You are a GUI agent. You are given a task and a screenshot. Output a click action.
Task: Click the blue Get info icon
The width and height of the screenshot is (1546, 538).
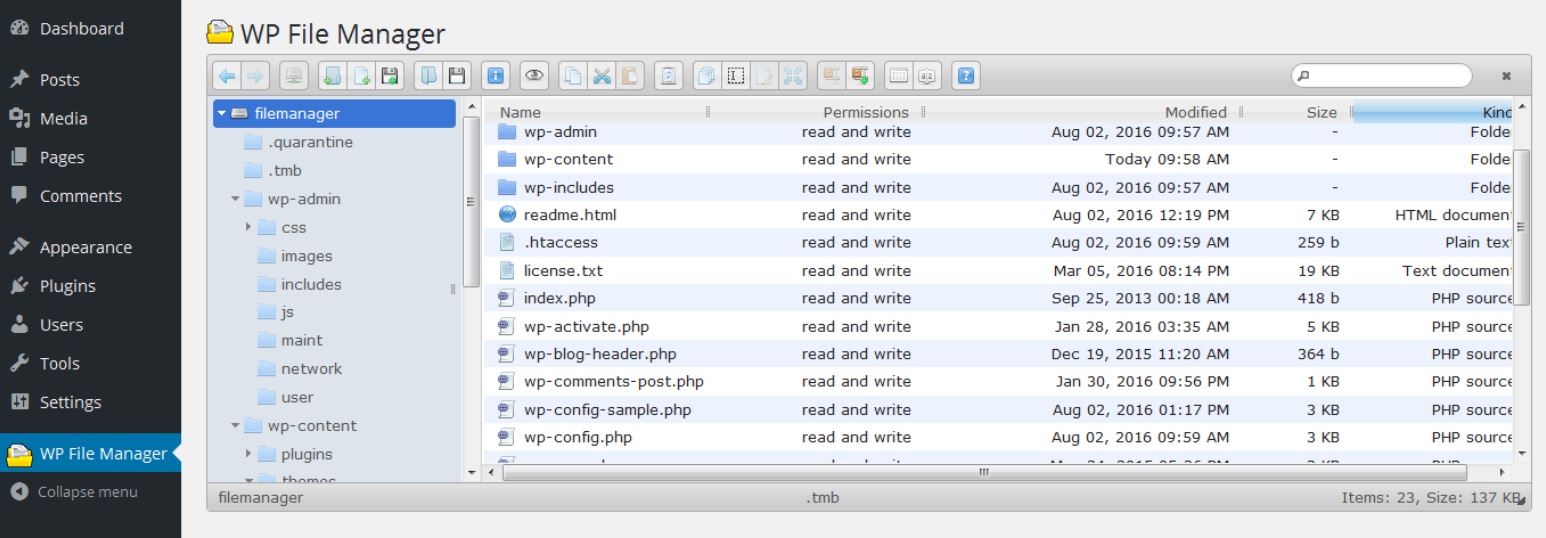[x=494, y=75]
